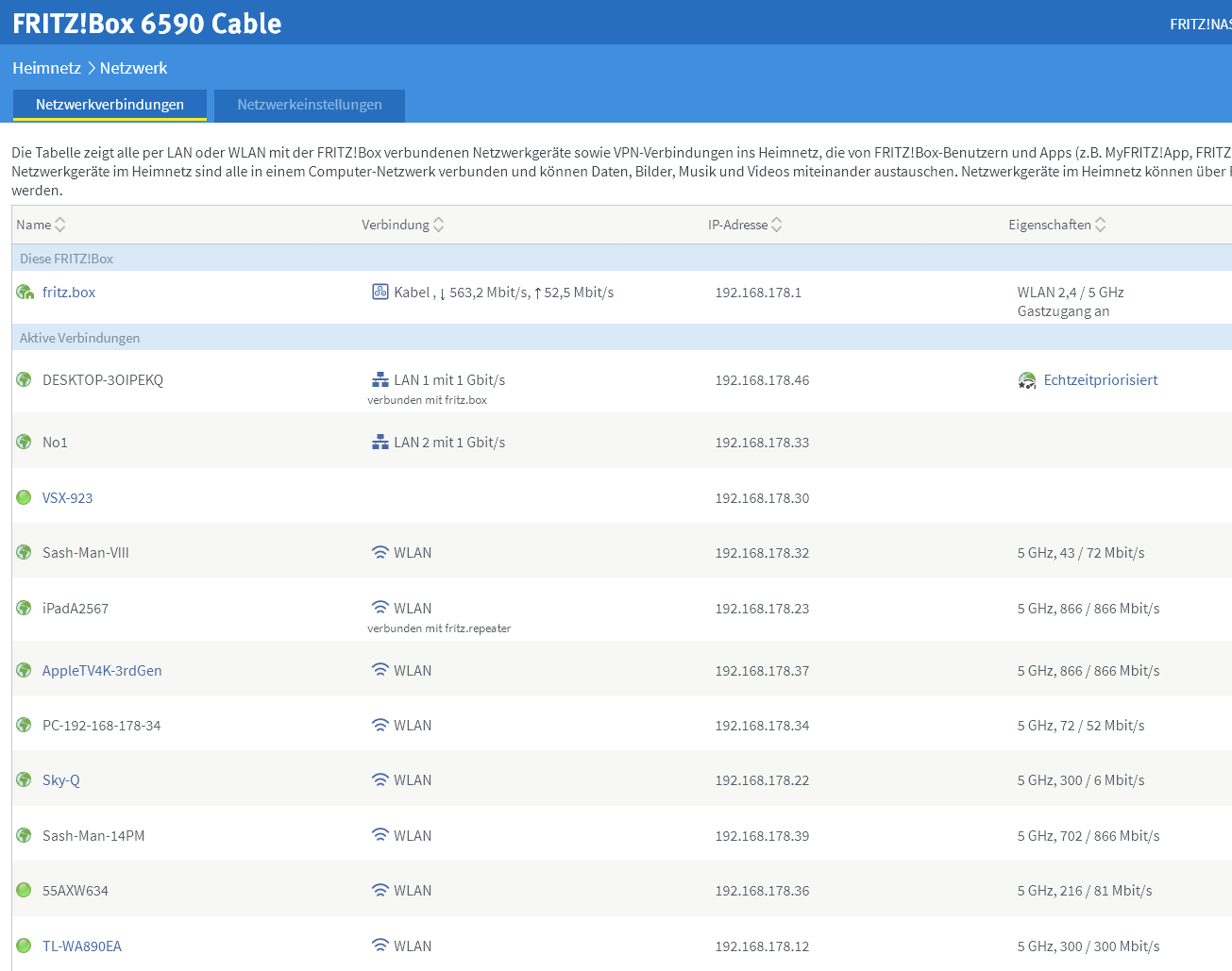Image resolution: width=1232 pixels, height=971 pixels.
Task: Open the fritz.box device link
Action: click(x=69, y=293)
